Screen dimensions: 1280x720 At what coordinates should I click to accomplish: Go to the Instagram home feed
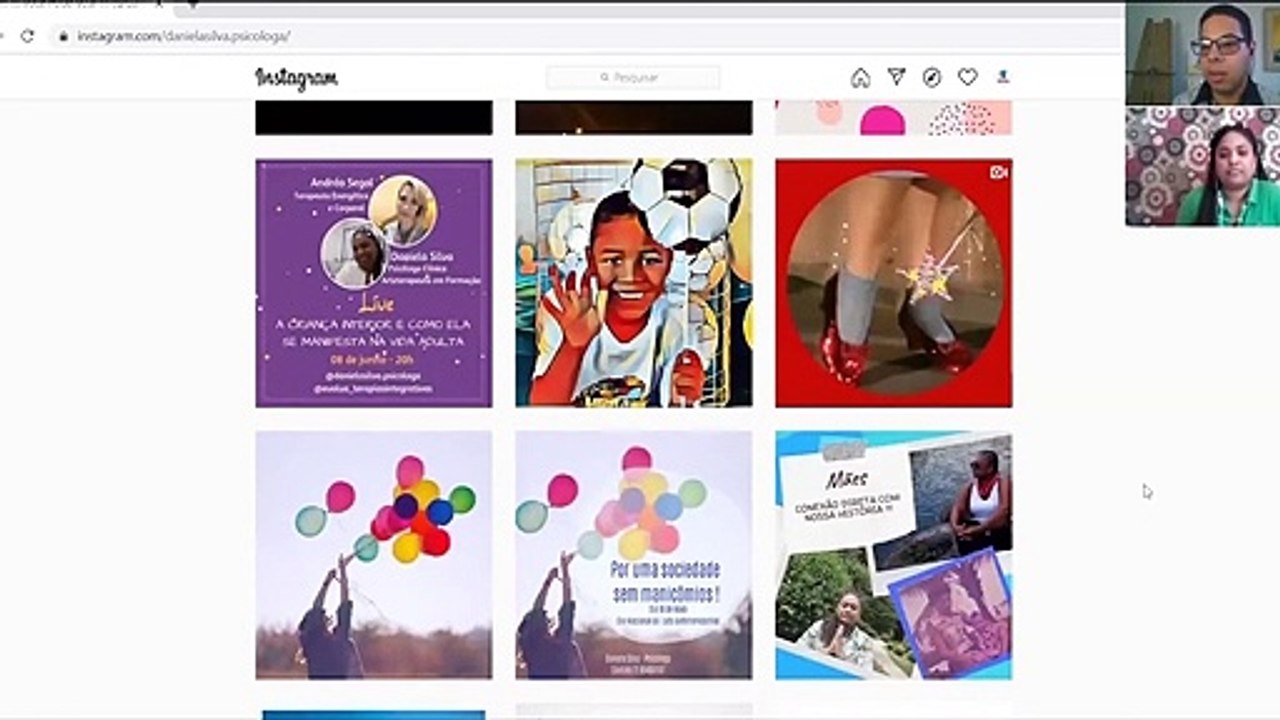click(860, 77)
